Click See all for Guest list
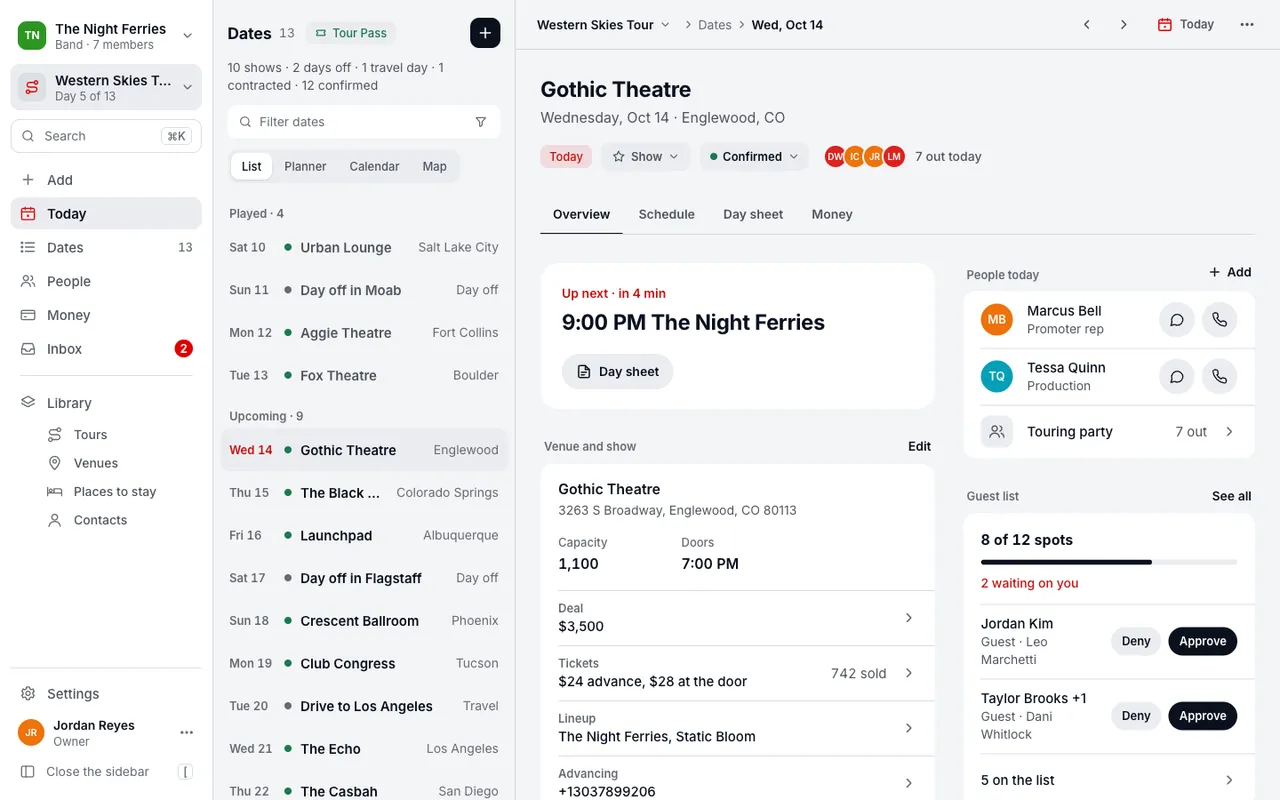The height and width of the screenshot is (800, 1280). pyautogui.click(x=1231, y=496)
